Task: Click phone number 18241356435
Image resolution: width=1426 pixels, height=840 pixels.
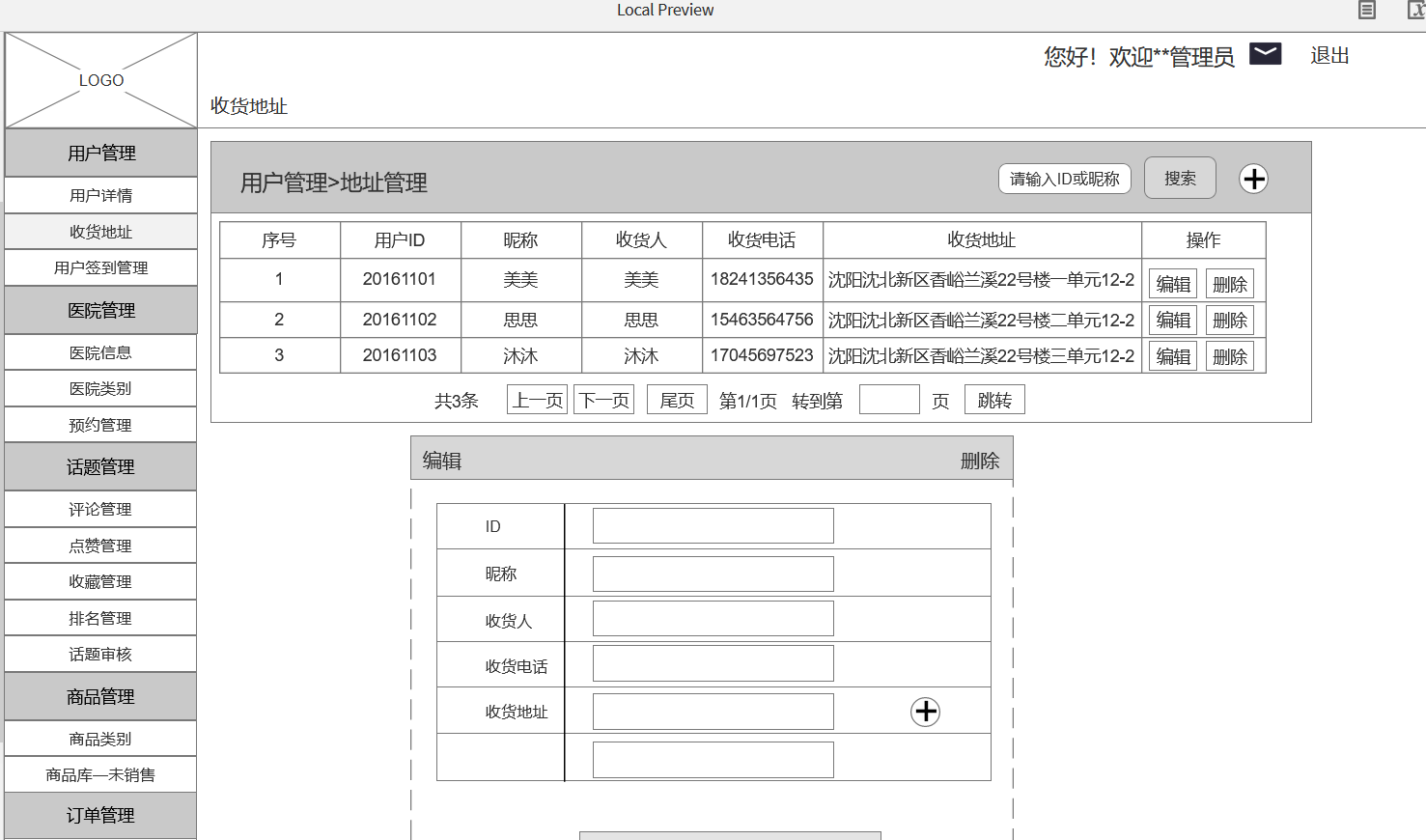Action: tap(762, 279)
